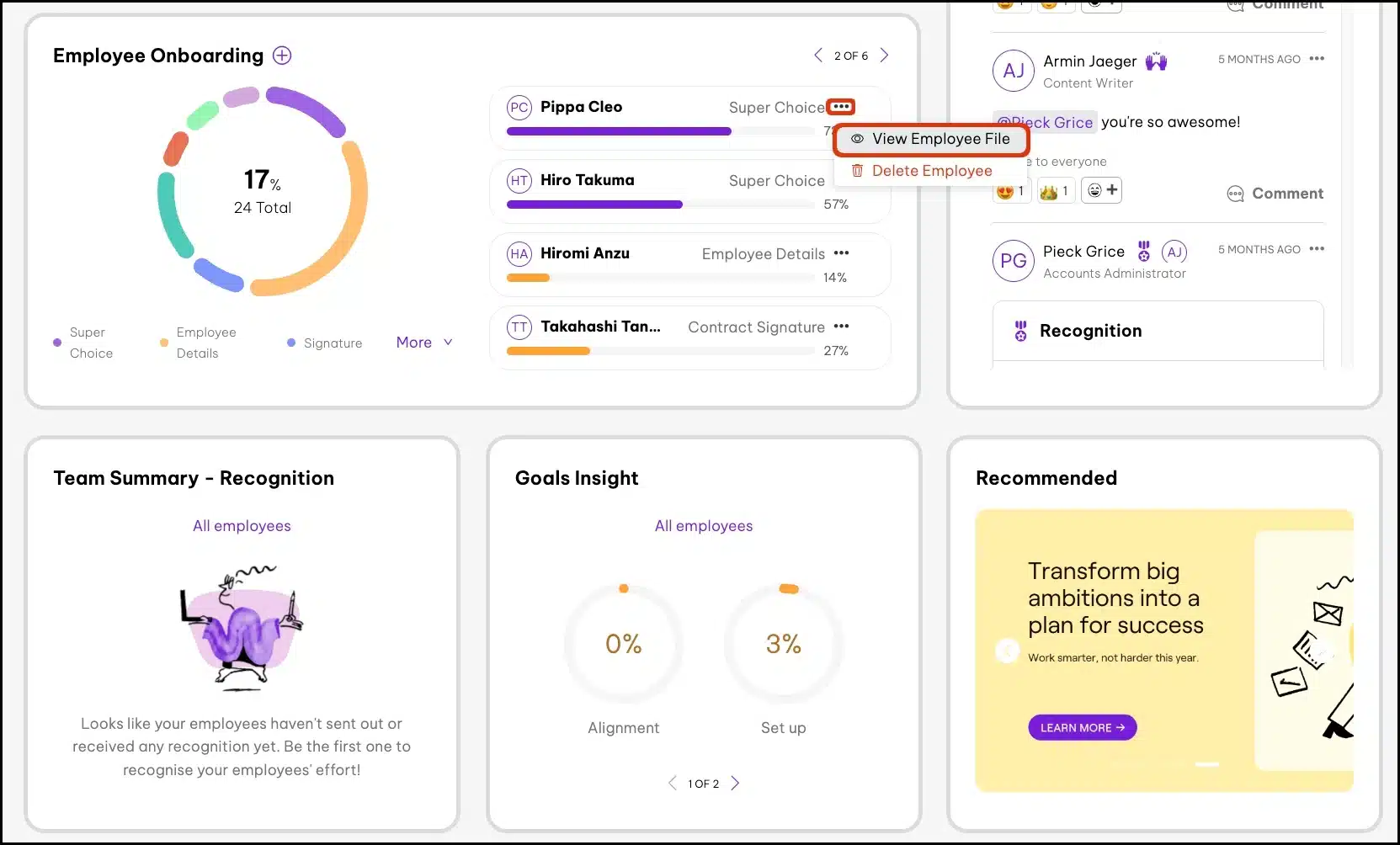Click the comment speech bubble icon on Armin's post
Screen dimensions: 1400x845
pos(1236,194)
